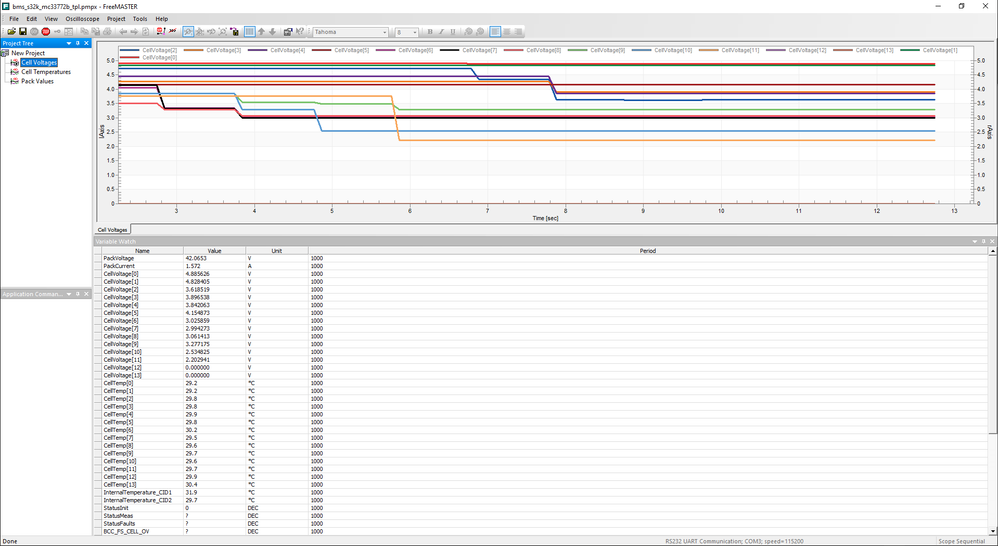Close the Project Tree panel
This screenshot has height=546, width=998.
pos(87,43)
